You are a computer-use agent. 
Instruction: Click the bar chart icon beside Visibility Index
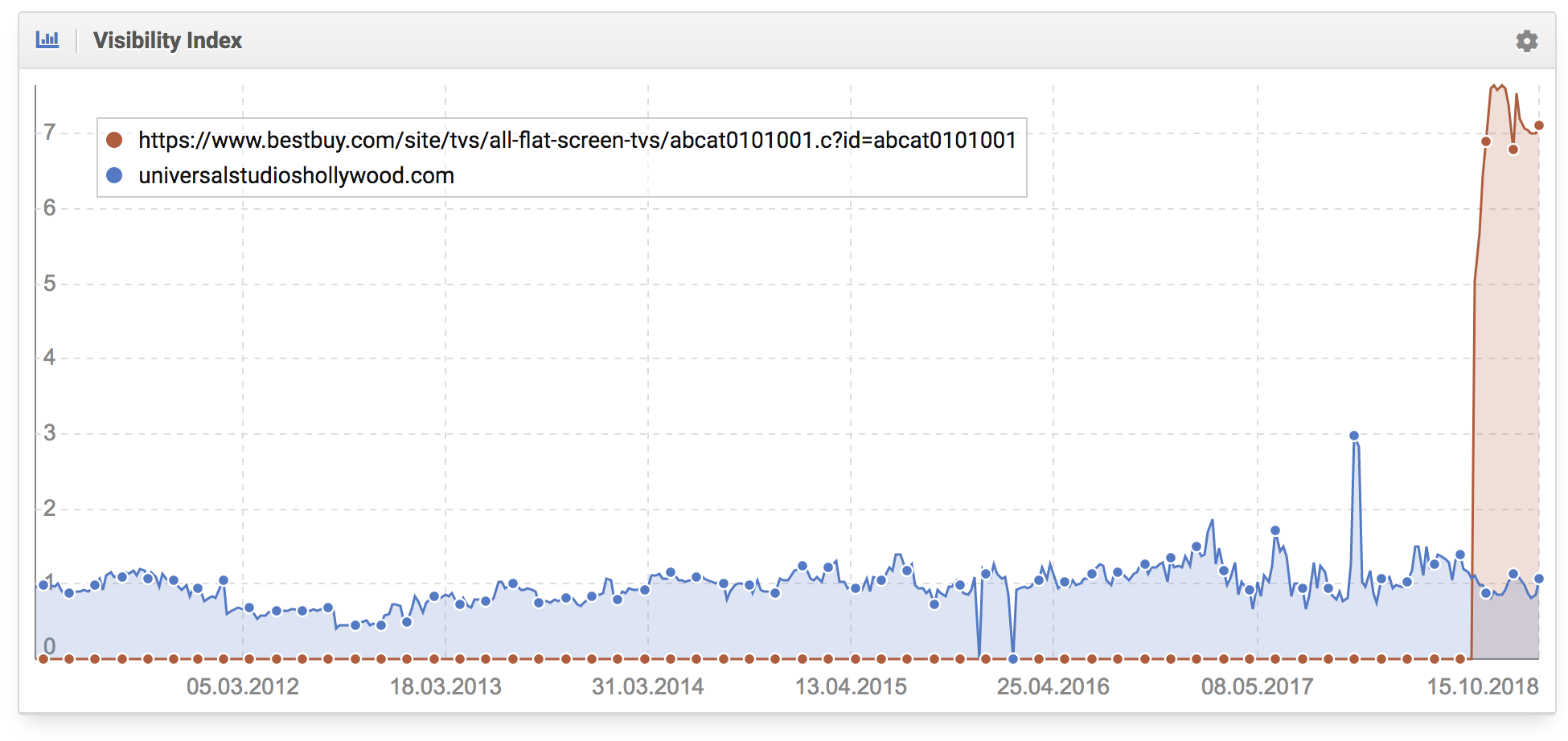click(x=47, y=39)
